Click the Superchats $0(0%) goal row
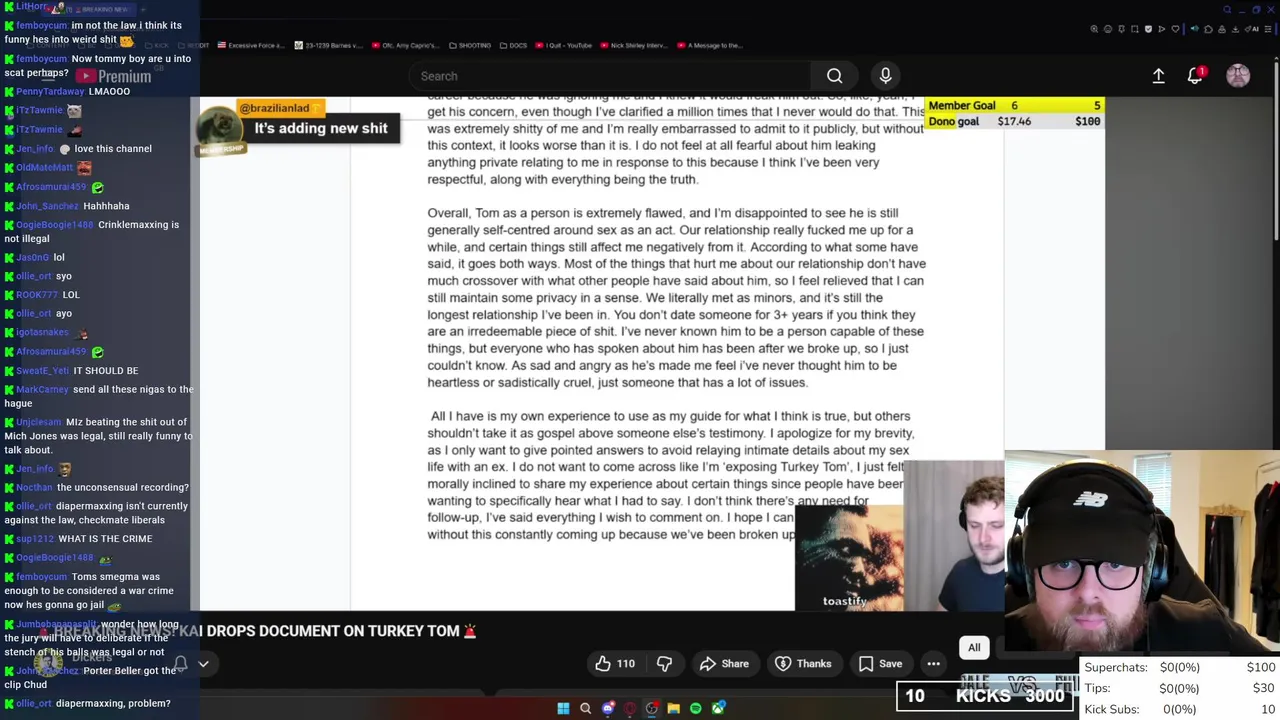The width and height of the screenshot is (1280, 720). (x=1180, y=667)
